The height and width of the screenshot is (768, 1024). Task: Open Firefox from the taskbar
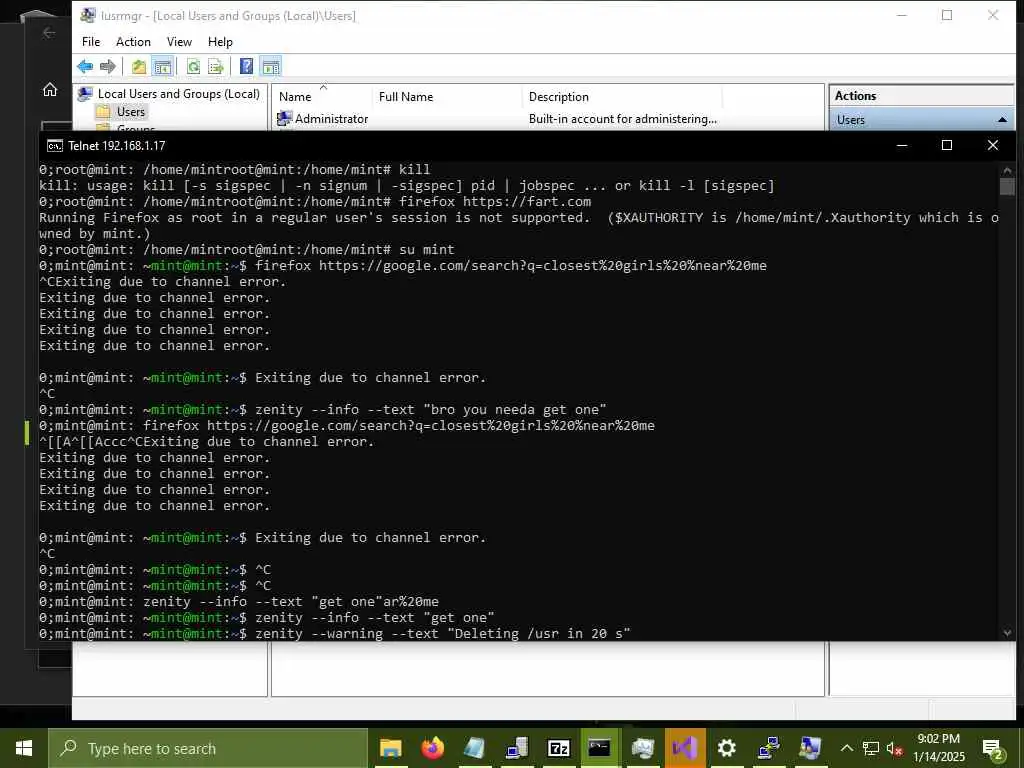coord(432,748)
